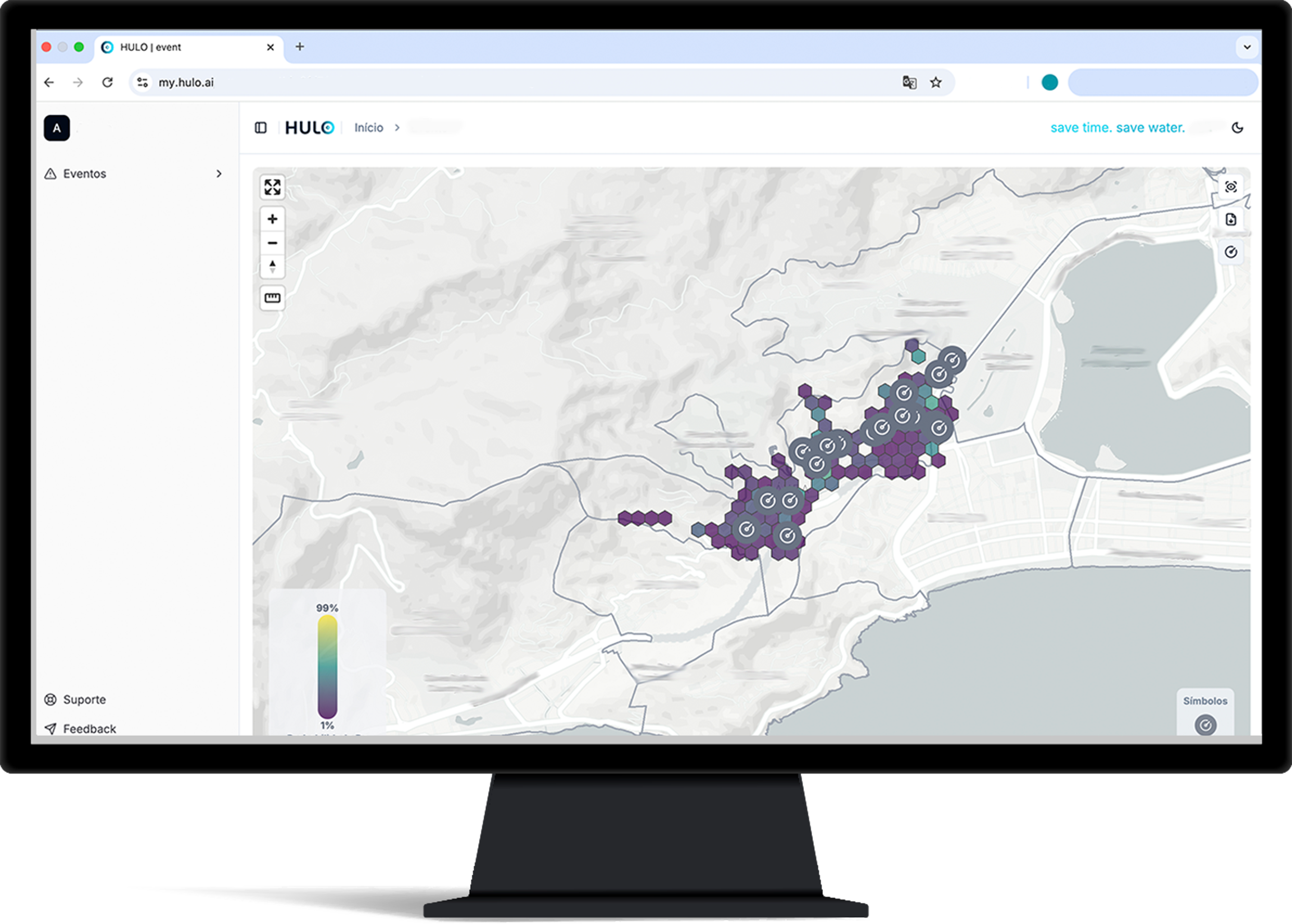Toggle dark mode with moon icon
Screen dimensions: 1292x924
tap(1237, 128)
